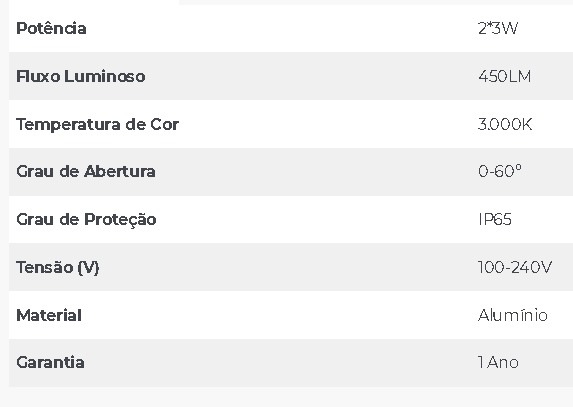The width and height of the screenshot is (573, 407).
Task: Click the middle of the Garantia row
Action: [x=291, y=363]
